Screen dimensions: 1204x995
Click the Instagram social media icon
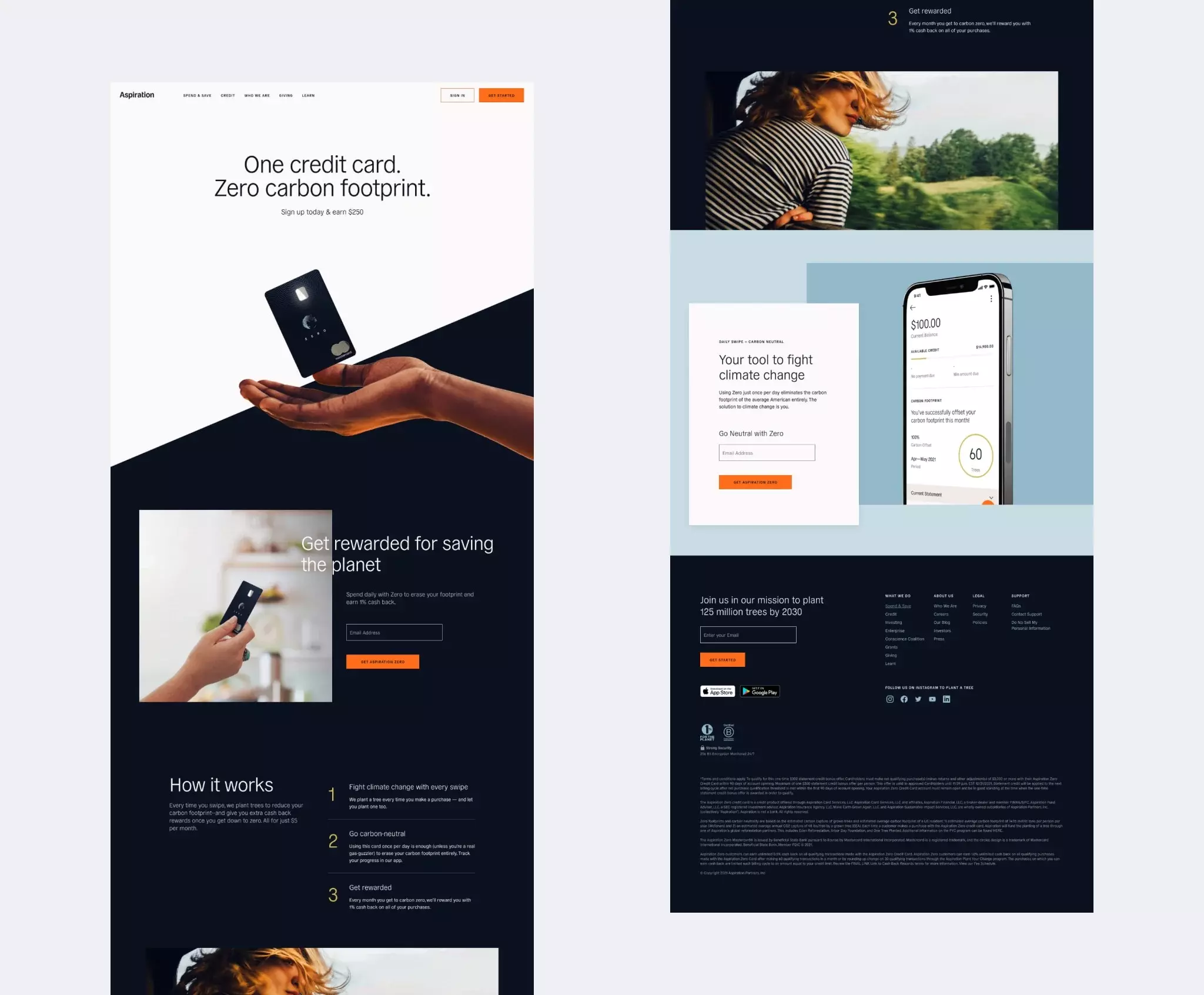point(890,699)
